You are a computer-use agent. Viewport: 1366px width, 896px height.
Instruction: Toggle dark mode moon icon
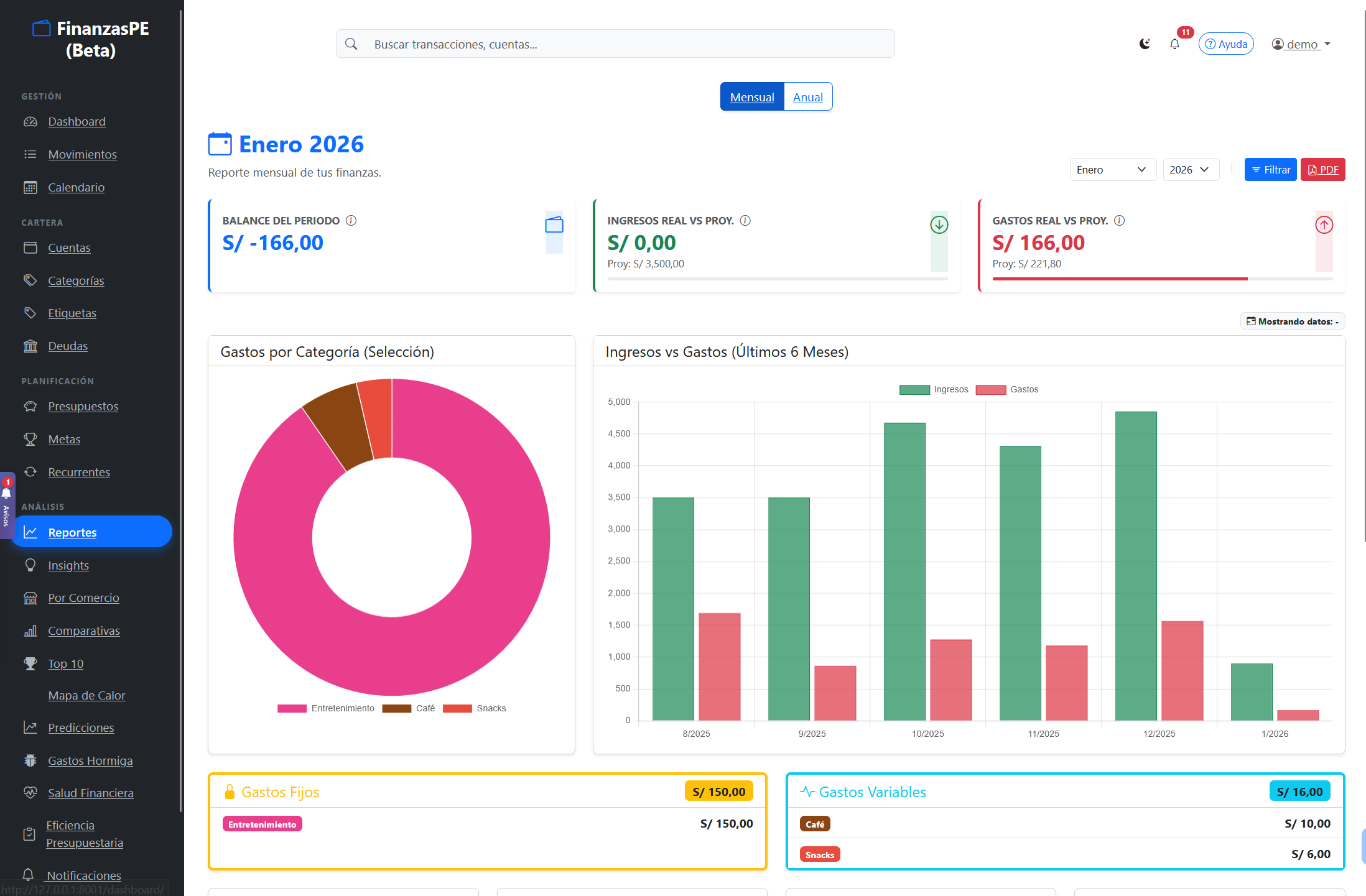[x=1145, y=44]
